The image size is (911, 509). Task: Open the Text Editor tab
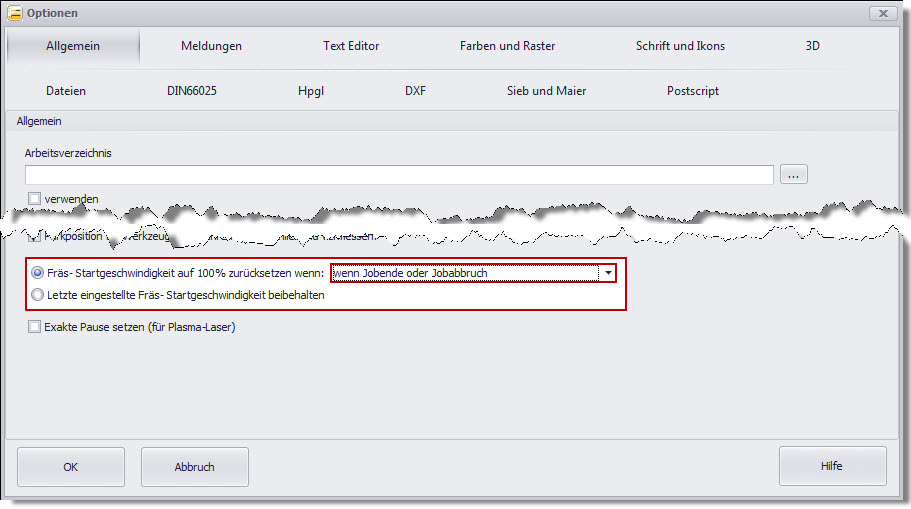point(351,46)
